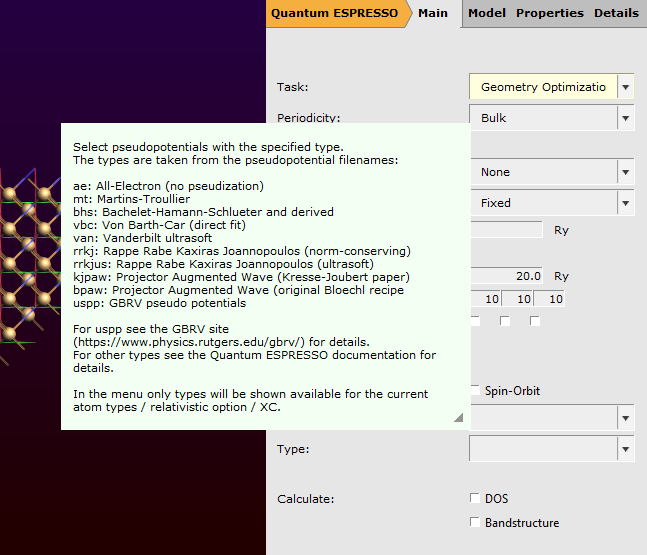Switch to the Main tab
This screenshot has height=555, width=647.
(433, 13)
